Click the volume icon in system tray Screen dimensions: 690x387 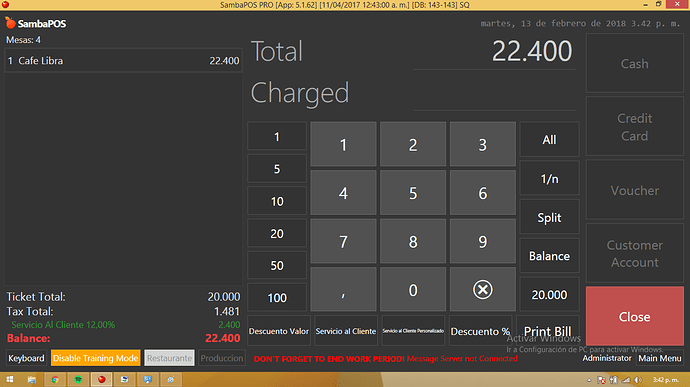tap(638, 380)
